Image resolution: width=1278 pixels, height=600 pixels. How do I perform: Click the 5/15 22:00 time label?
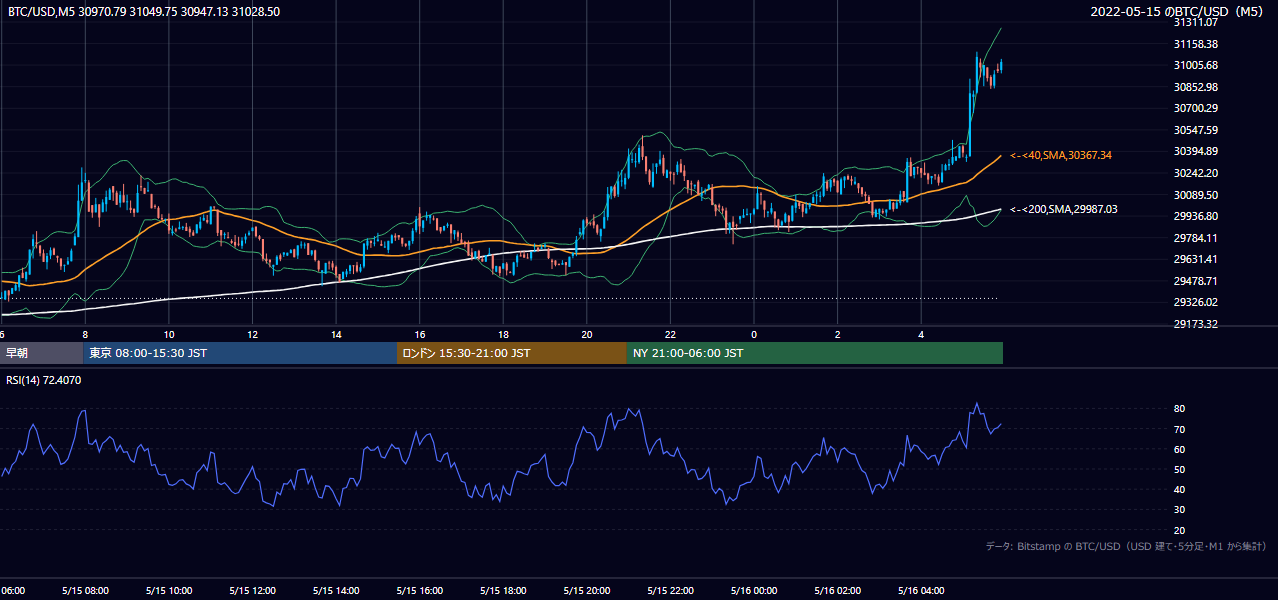pyautogui.click(x=670, y=590)
